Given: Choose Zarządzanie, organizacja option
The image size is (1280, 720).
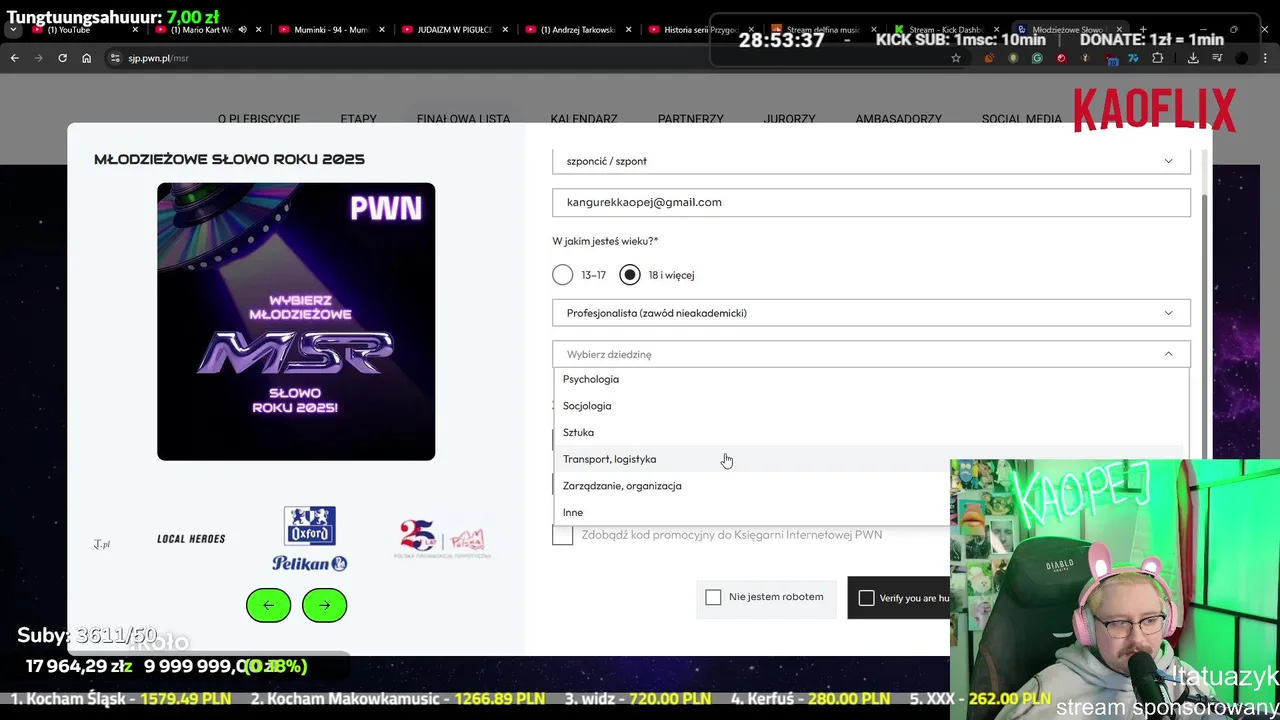Looking at the screenshot, I should click(751, 486).
